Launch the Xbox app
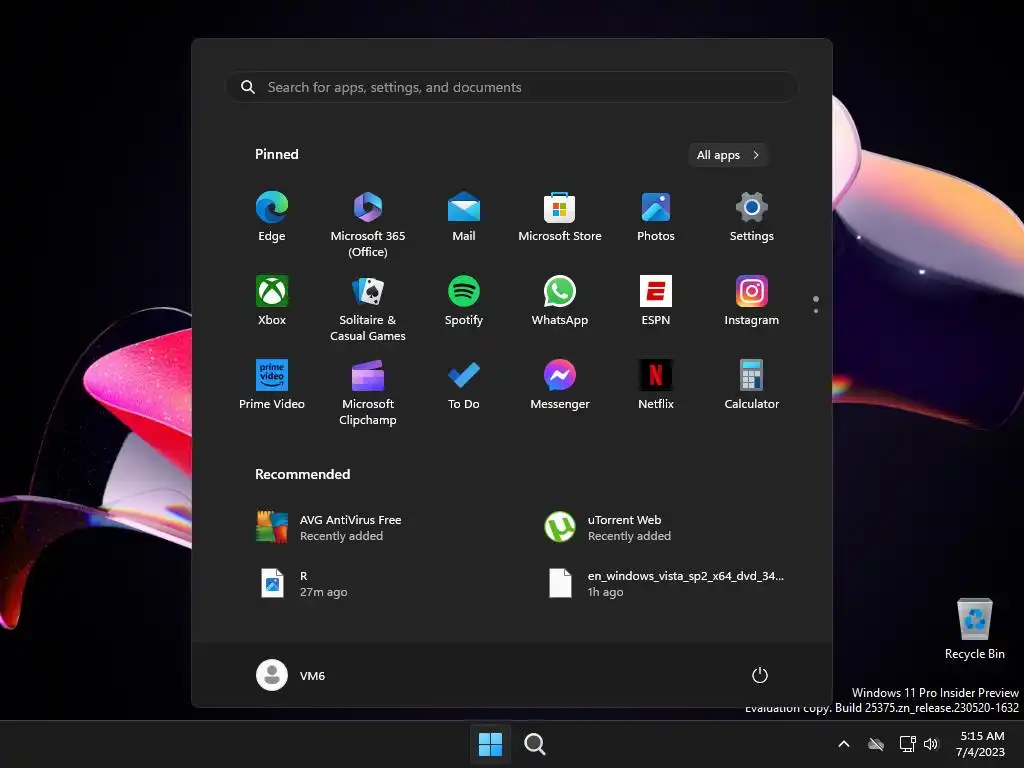This screenshot has width=1024, height=768. [272, 300]
